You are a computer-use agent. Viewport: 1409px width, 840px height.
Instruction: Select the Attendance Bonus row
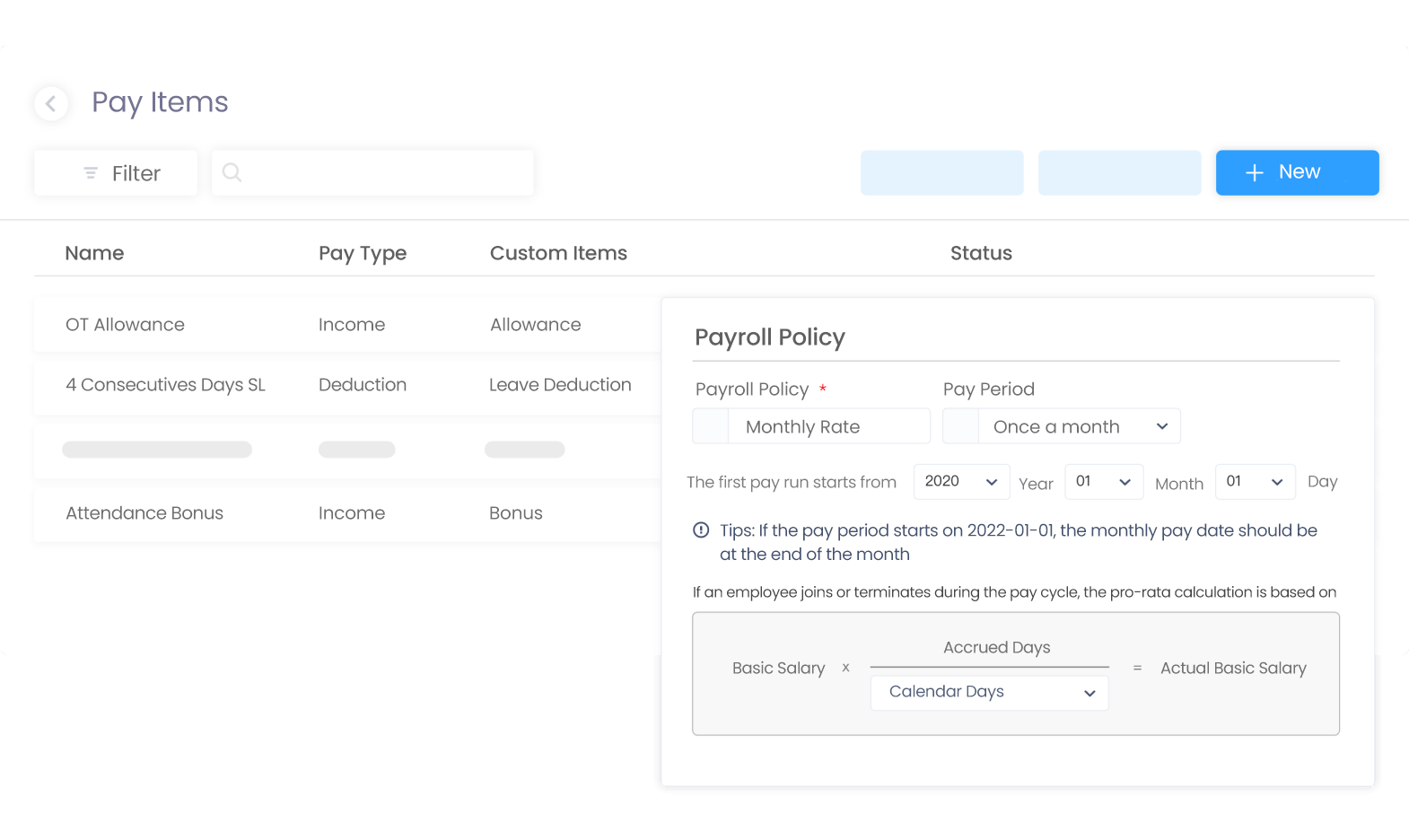pos(348,513)
